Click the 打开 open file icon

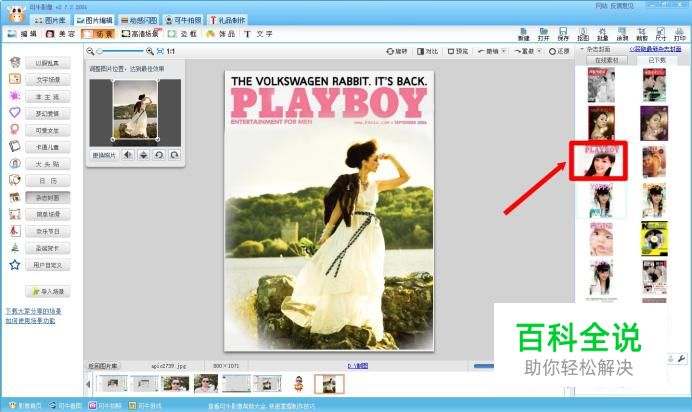(x=543, y=34)
